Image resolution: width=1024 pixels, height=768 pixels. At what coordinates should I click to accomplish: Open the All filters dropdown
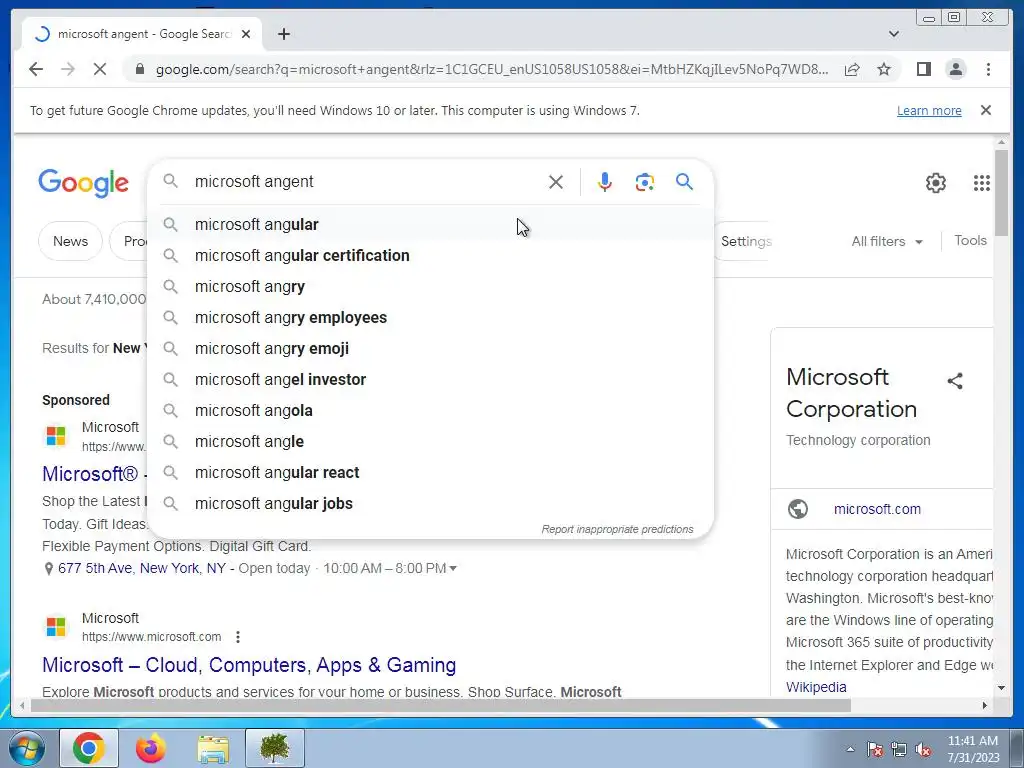887,241
